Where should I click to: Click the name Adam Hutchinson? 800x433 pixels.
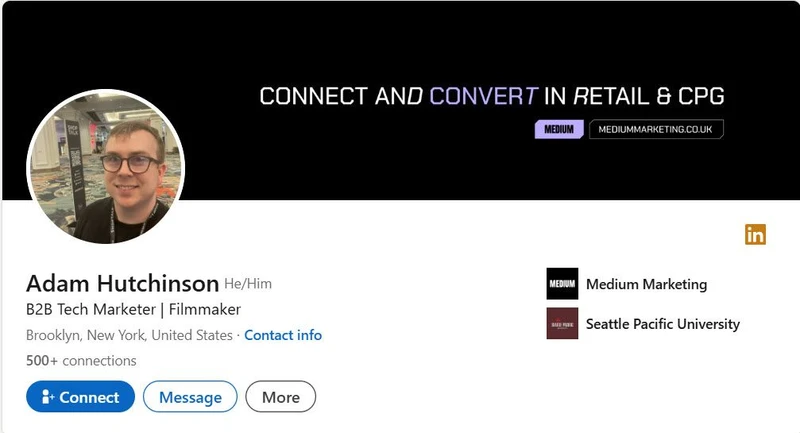point(122,282)
